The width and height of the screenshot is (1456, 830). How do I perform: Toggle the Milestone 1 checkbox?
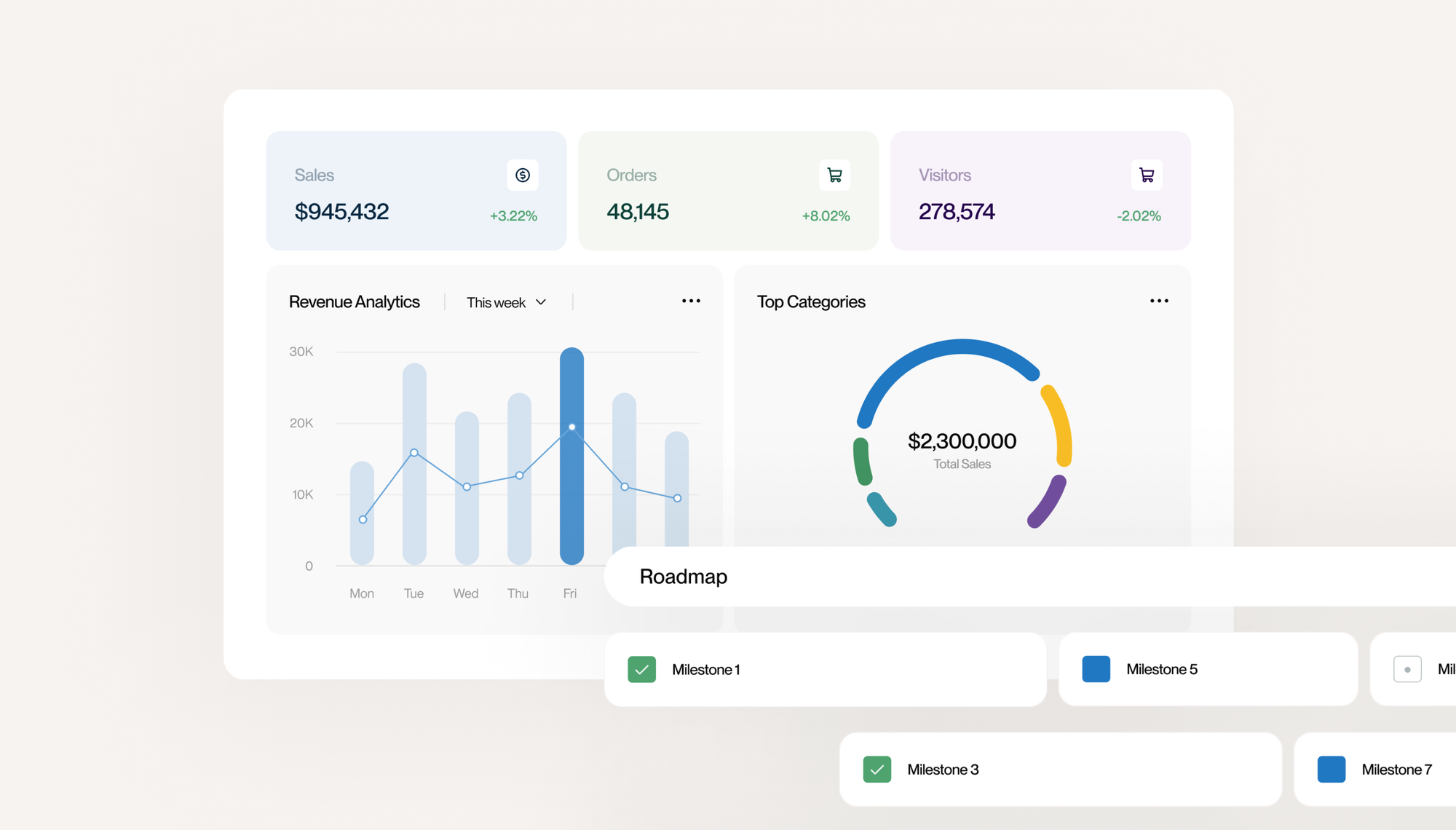[x=641, y=669]
